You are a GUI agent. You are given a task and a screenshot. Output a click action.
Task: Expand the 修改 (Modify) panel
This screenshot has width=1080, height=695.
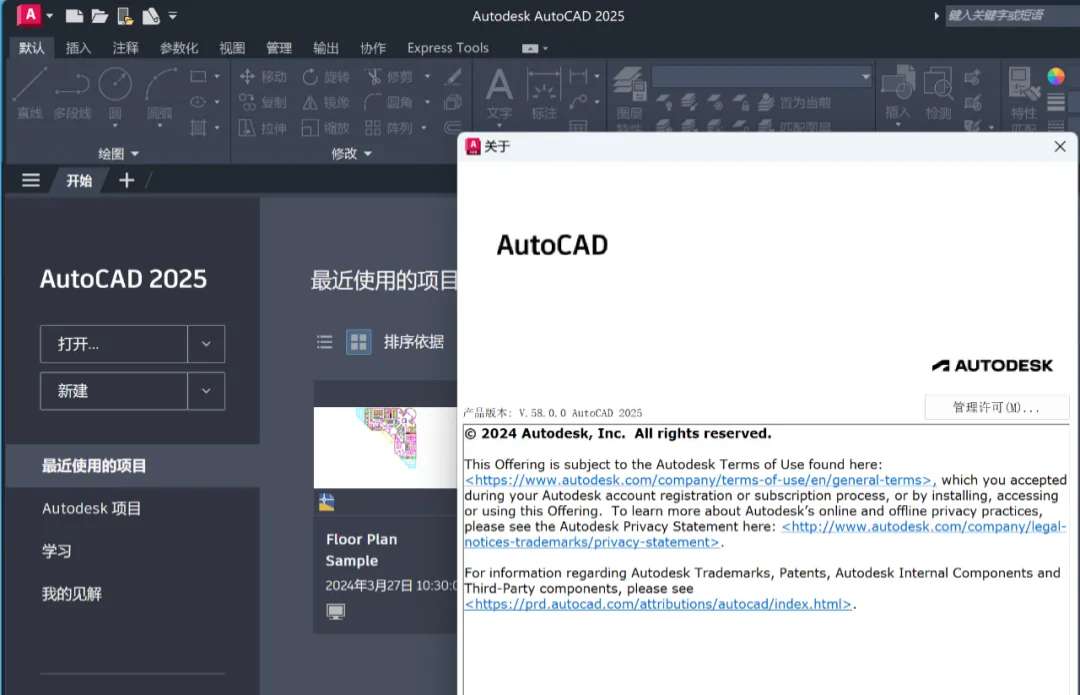point(351,153)
